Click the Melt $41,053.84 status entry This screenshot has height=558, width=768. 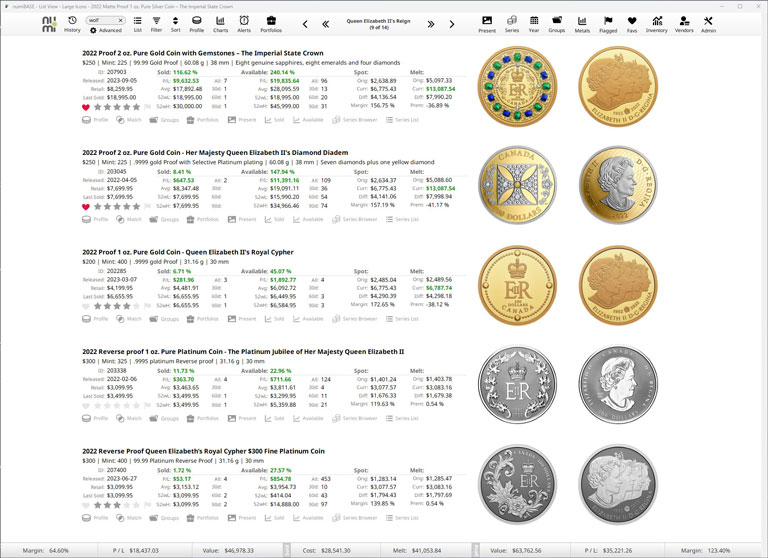(417, 551)
